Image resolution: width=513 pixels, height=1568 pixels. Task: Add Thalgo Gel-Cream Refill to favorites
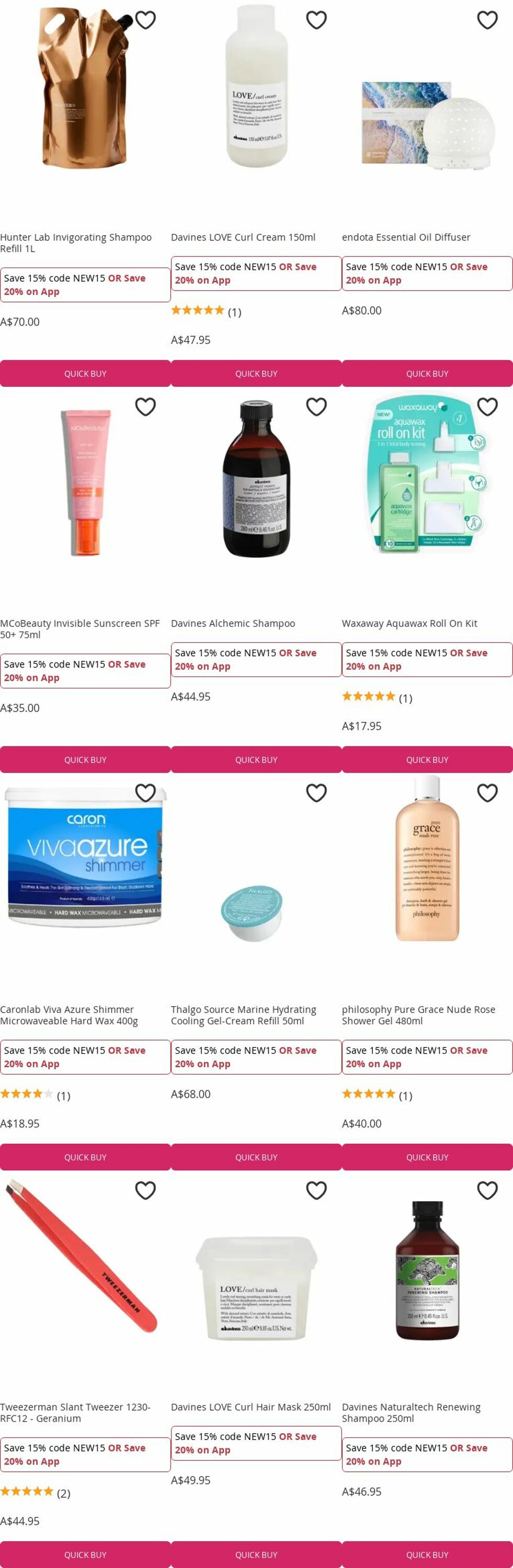316,792
